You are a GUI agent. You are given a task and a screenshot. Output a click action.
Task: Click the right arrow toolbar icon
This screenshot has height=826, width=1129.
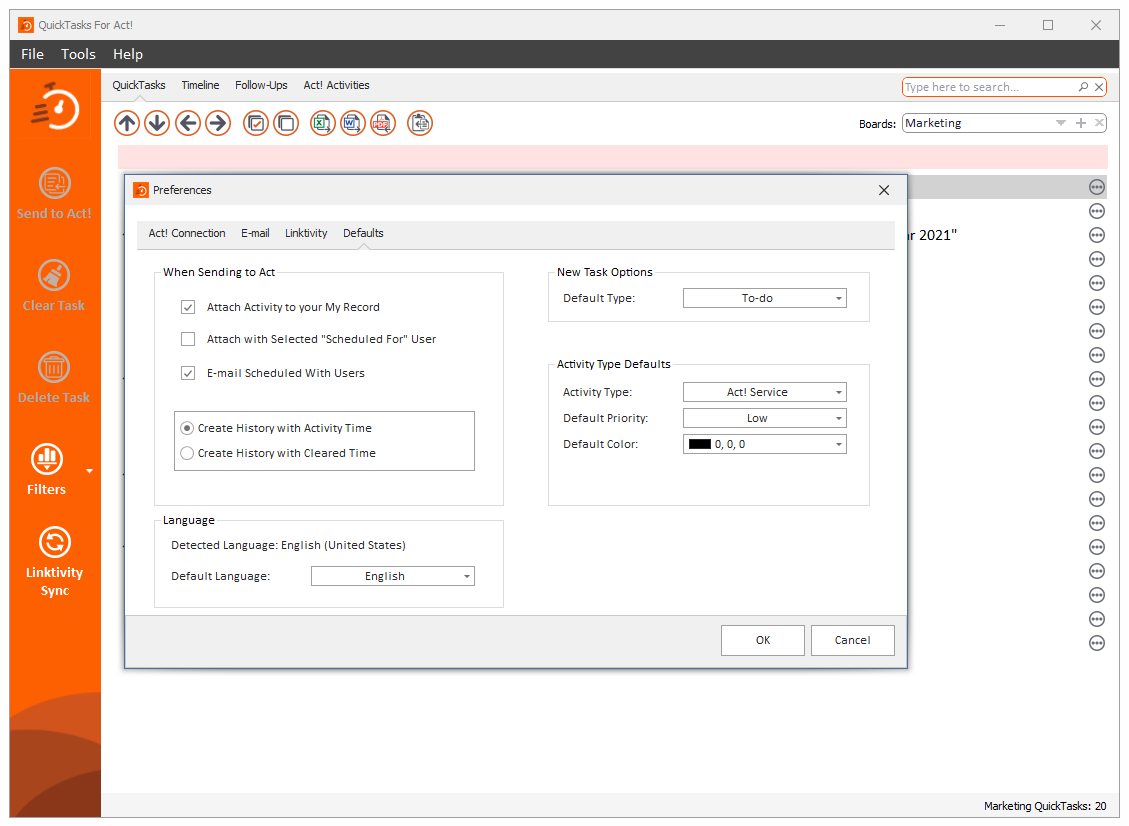point(218,123)
